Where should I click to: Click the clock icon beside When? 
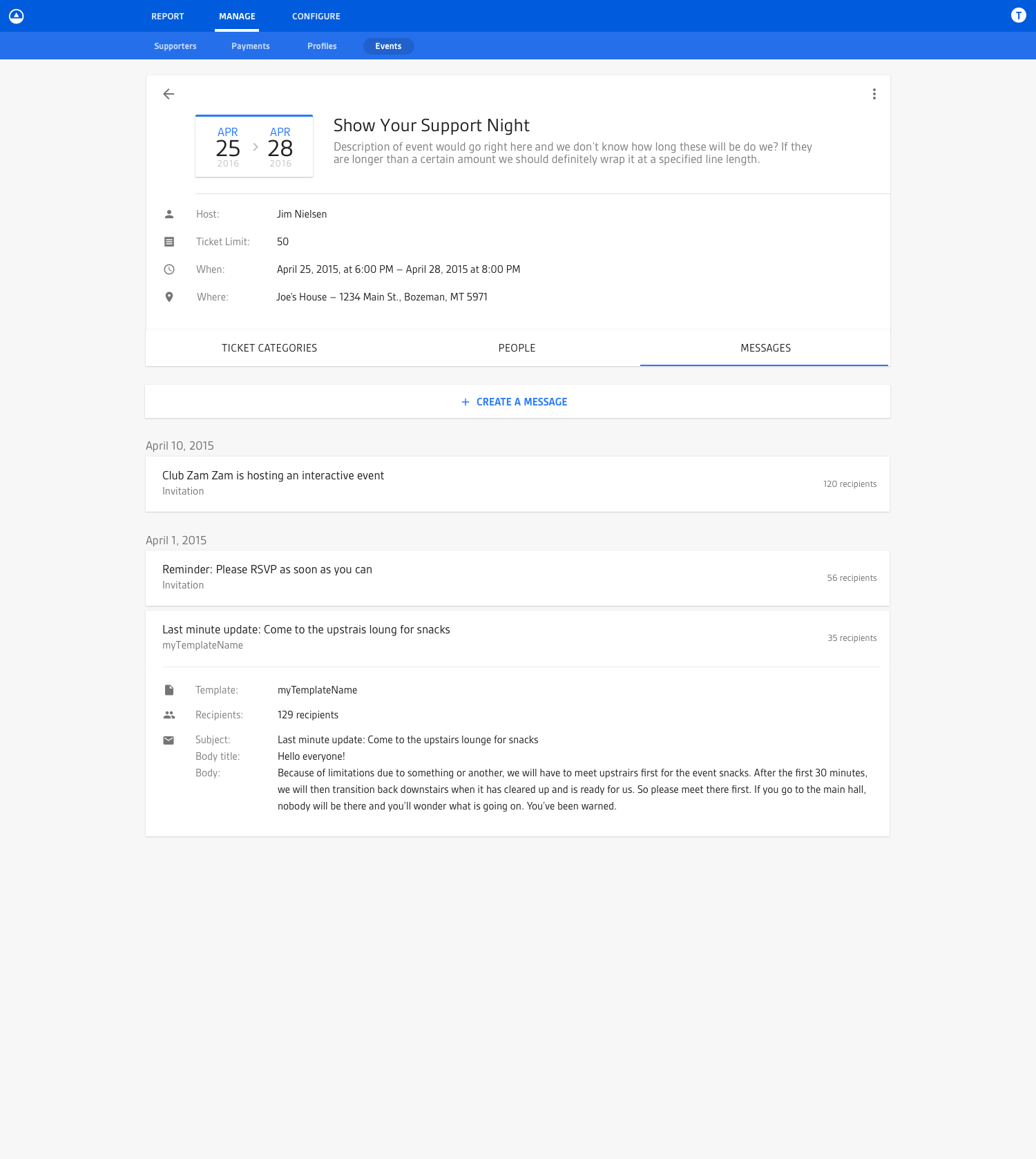point(169,269)
